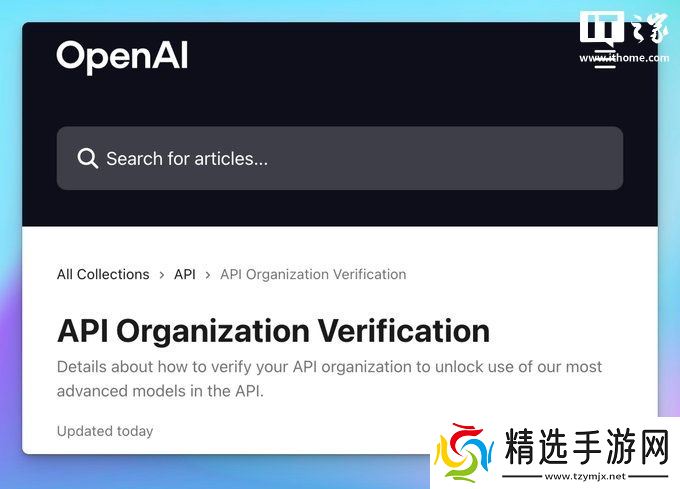Click the Updated today label
The height and width of the screenshot is (489, 680).
pyautogui.click(x=105, y=431)
